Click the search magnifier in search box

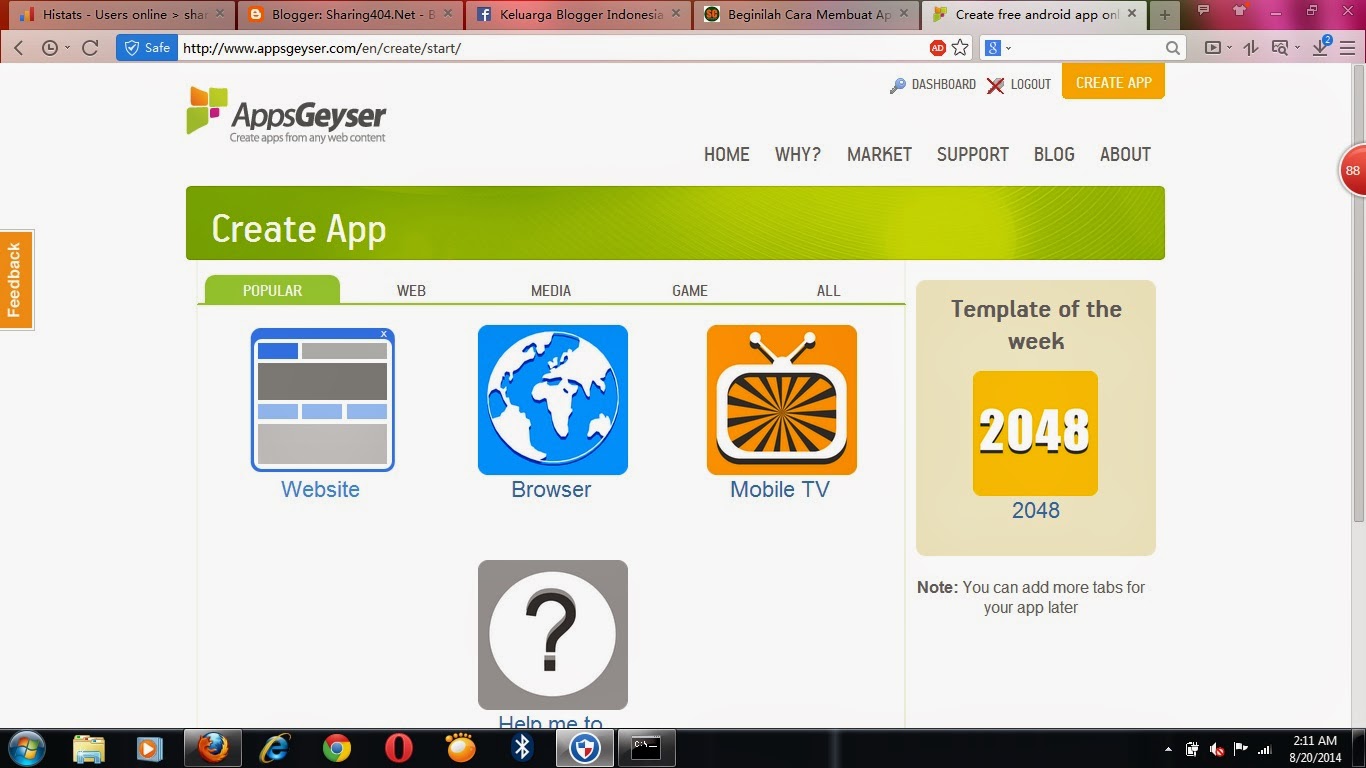coord(1173,48)
